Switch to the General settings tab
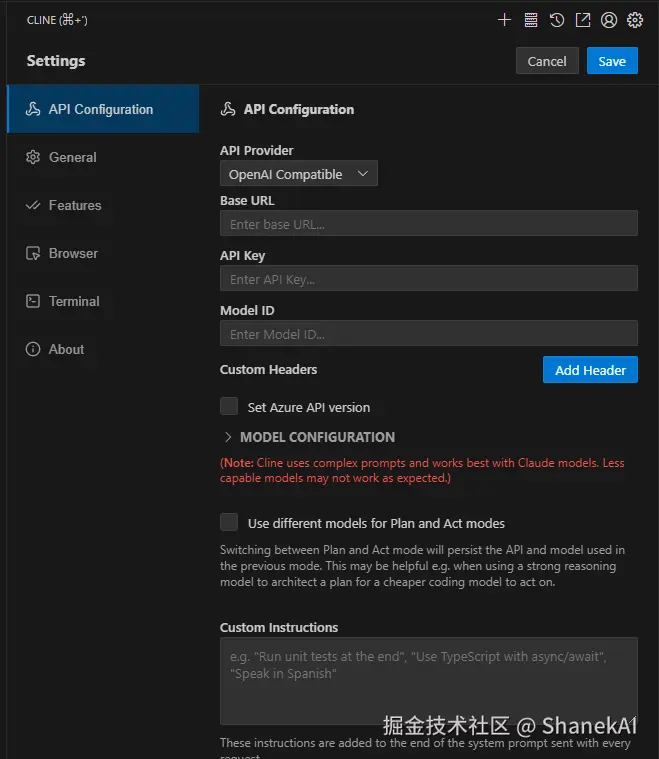Image resolution: width=659 pixels, height=759 pixels. (x=72, y=157)
